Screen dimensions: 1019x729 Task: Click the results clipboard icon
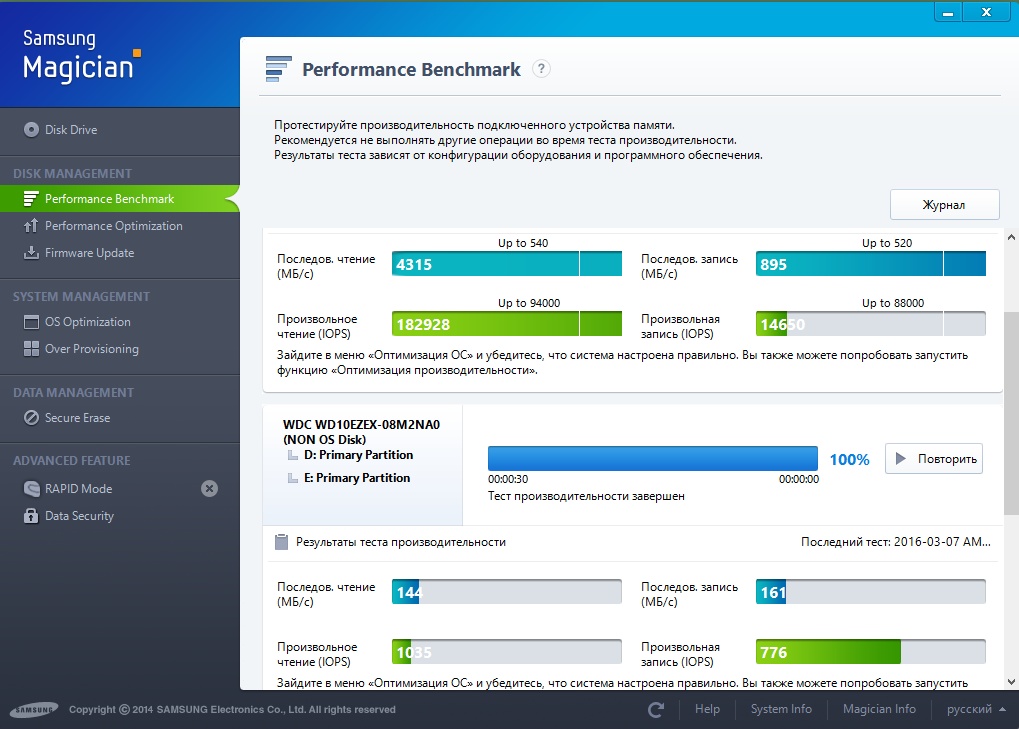click(x=281, y=542)
